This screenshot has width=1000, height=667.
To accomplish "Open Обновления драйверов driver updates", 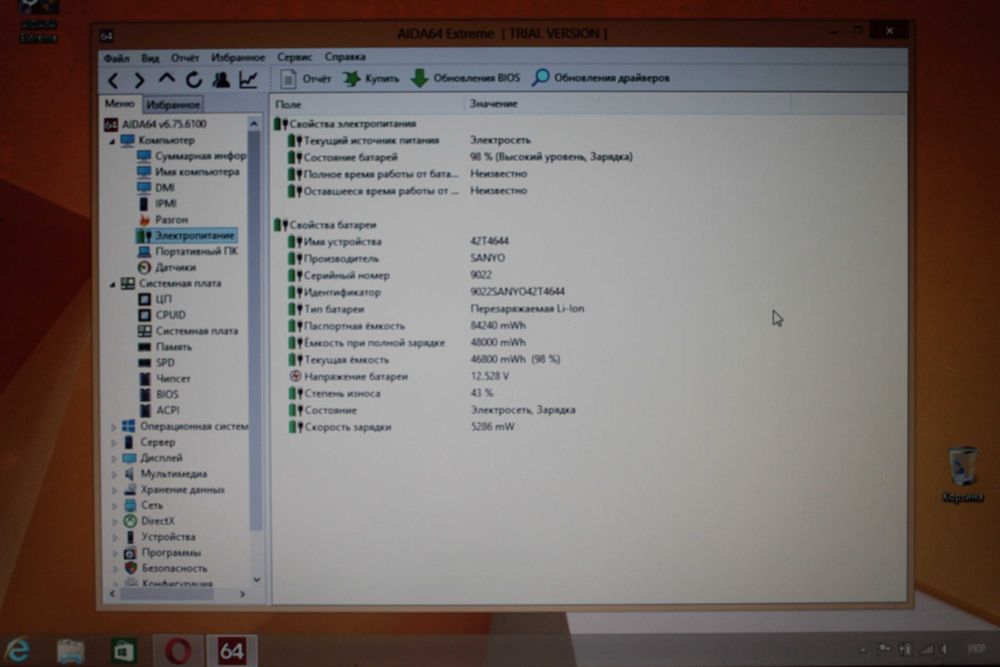I will tap(601, 78).
